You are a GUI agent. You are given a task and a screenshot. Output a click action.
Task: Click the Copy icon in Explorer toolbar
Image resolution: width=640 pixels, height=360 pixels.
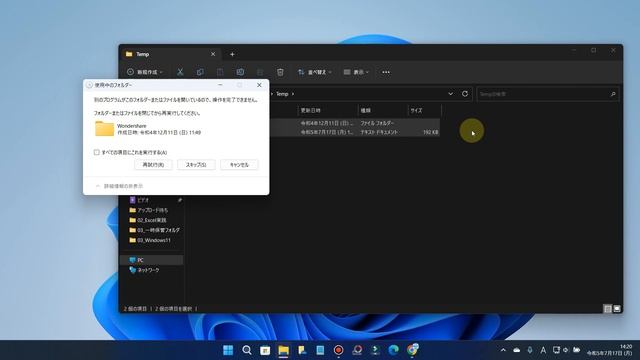(x=200, y=72)
